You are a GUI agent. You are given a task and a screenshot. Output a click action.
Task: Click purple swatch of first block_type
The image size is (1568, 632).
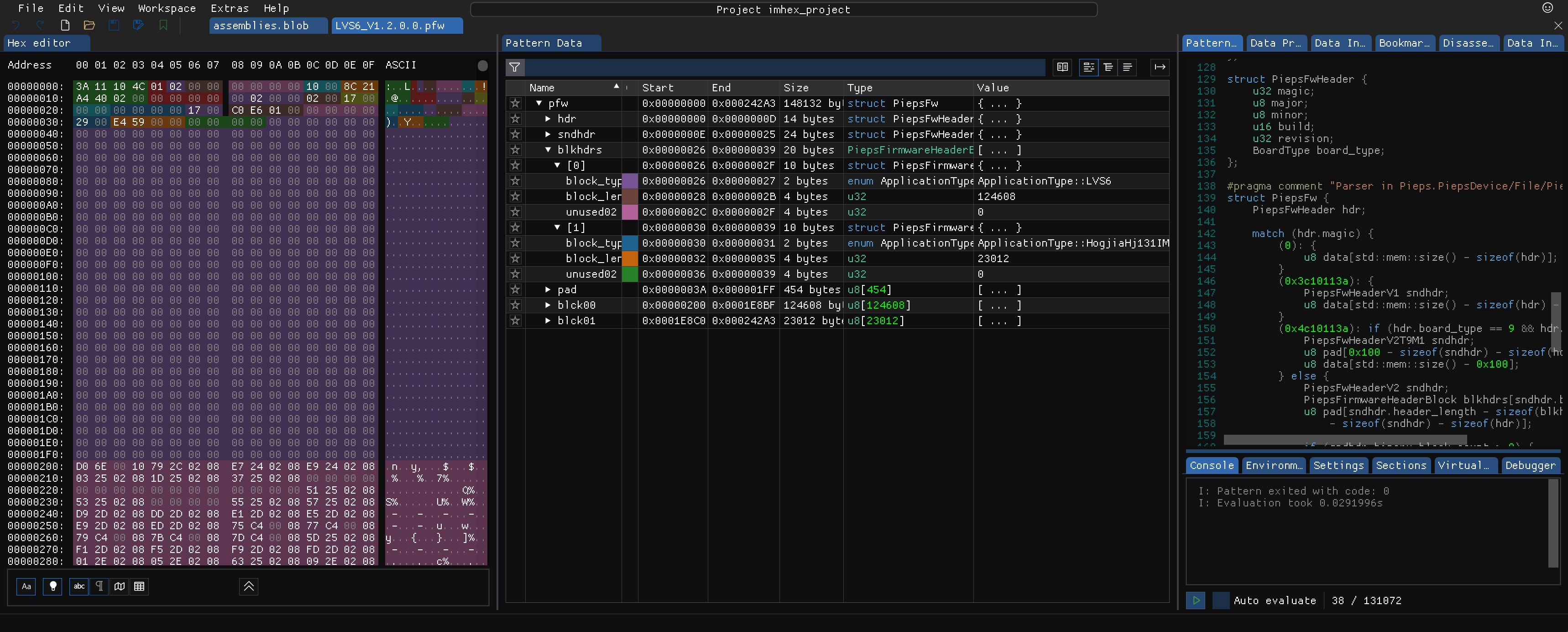(x=629, y=181)
